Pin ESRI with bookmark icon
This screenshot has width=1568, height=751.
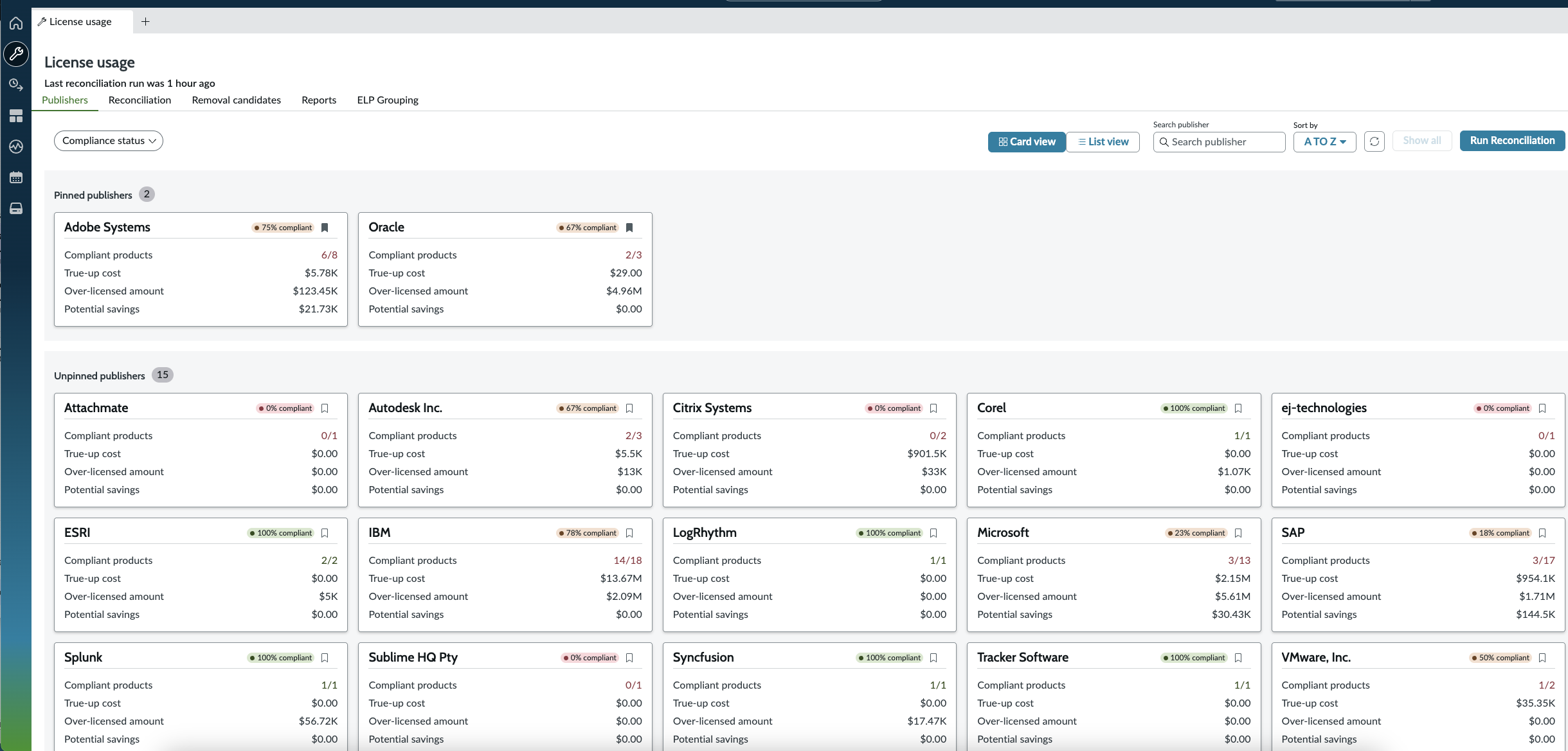(x=325, y=533)
